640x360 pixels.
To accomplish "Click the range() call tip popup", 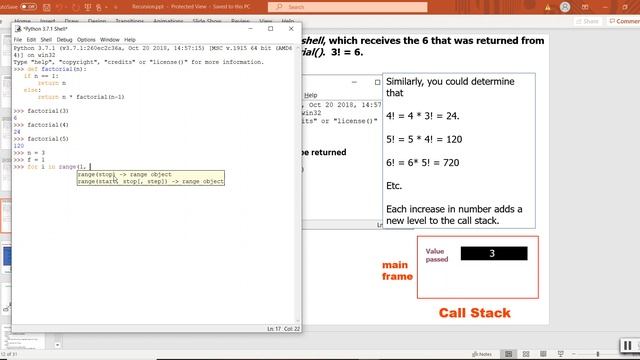I will point(151,178).
